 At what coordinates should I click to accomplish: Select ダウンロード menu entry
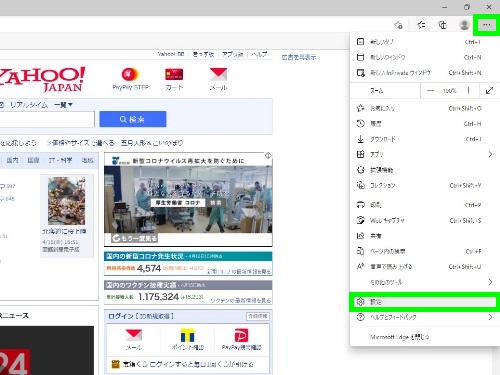pyautogui.click(x=424, y=139)
